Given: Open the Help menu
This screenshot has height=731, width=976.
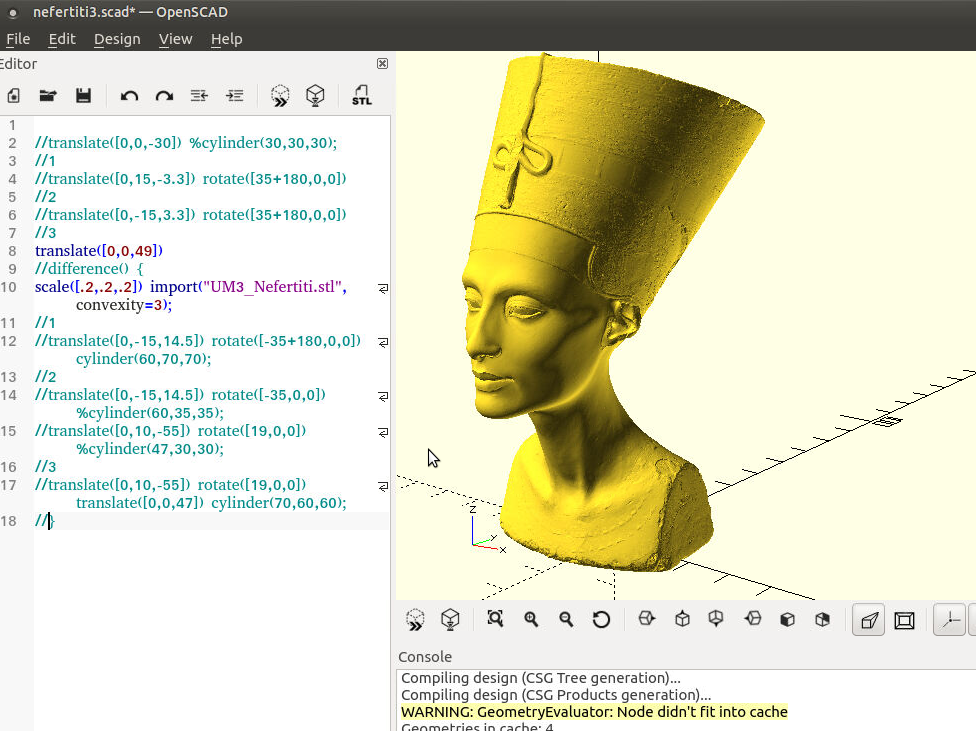Looking at the screenshot, I should coord(227,39).
